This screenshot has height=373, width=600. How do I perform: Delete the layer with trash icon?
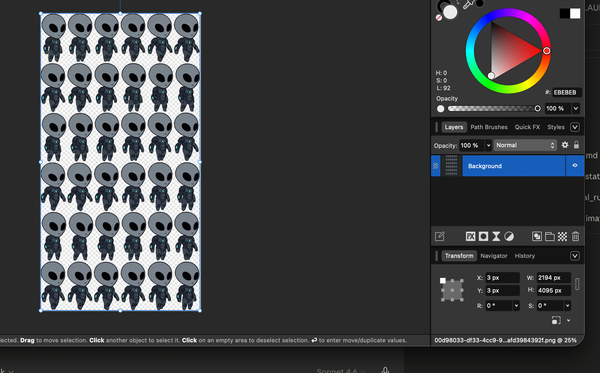576,236
